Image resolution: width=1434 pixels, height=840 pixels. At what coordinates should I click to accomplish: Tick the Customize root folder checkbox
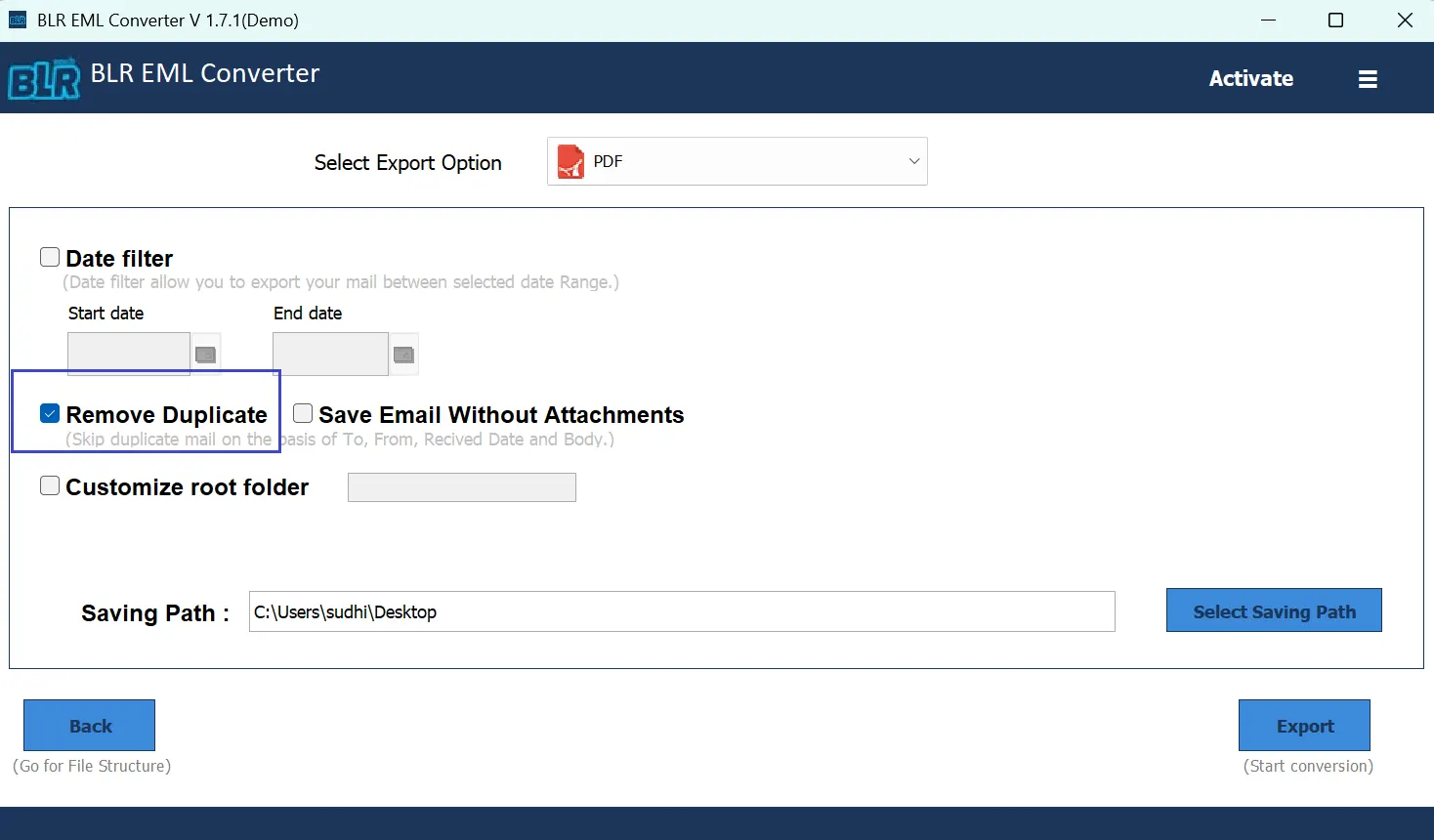50,486
